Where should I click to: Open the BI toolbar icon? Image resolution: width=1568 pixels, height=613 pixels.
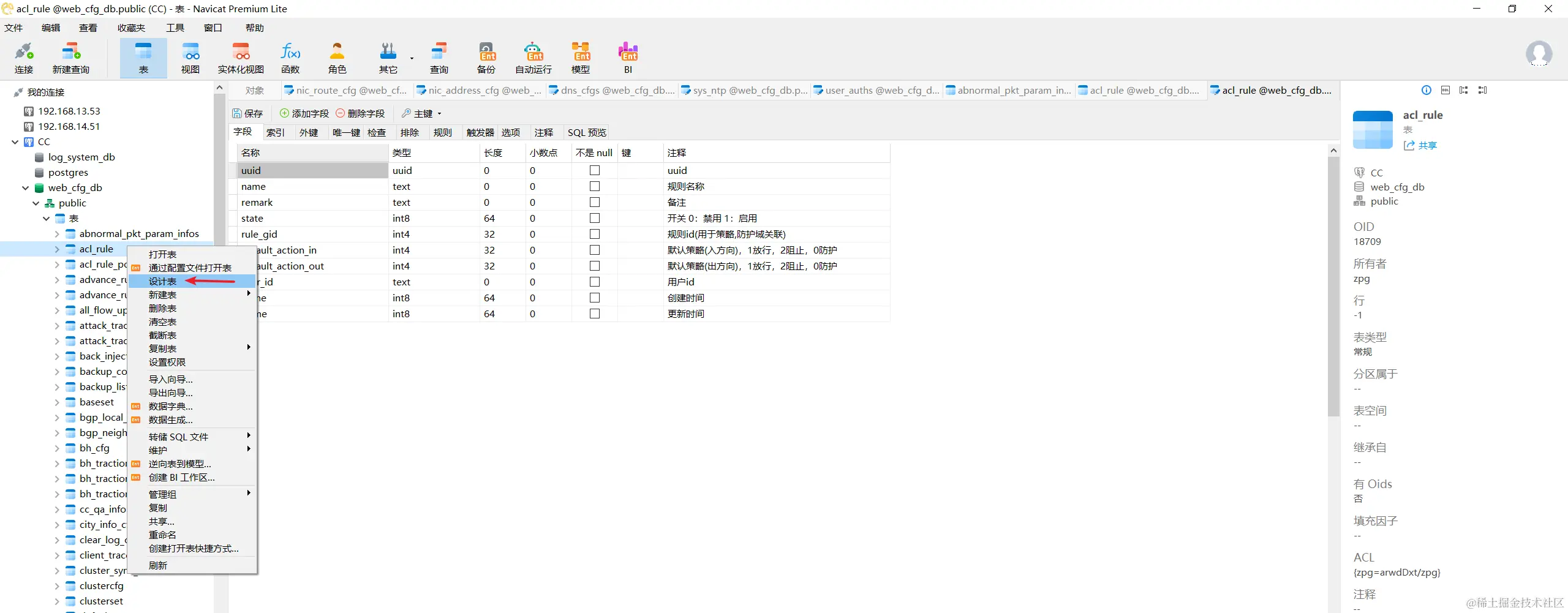click(x=628, y=58)
